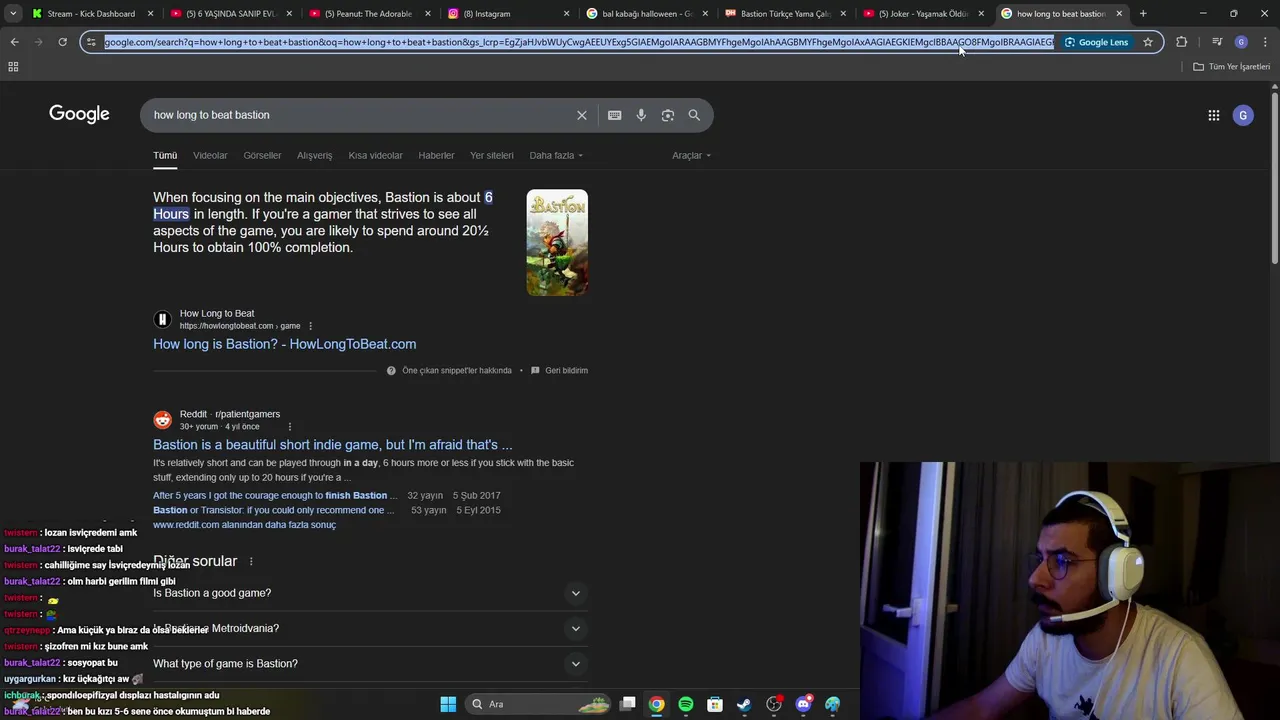Switch to the Görseller search tab

(262, 155)
